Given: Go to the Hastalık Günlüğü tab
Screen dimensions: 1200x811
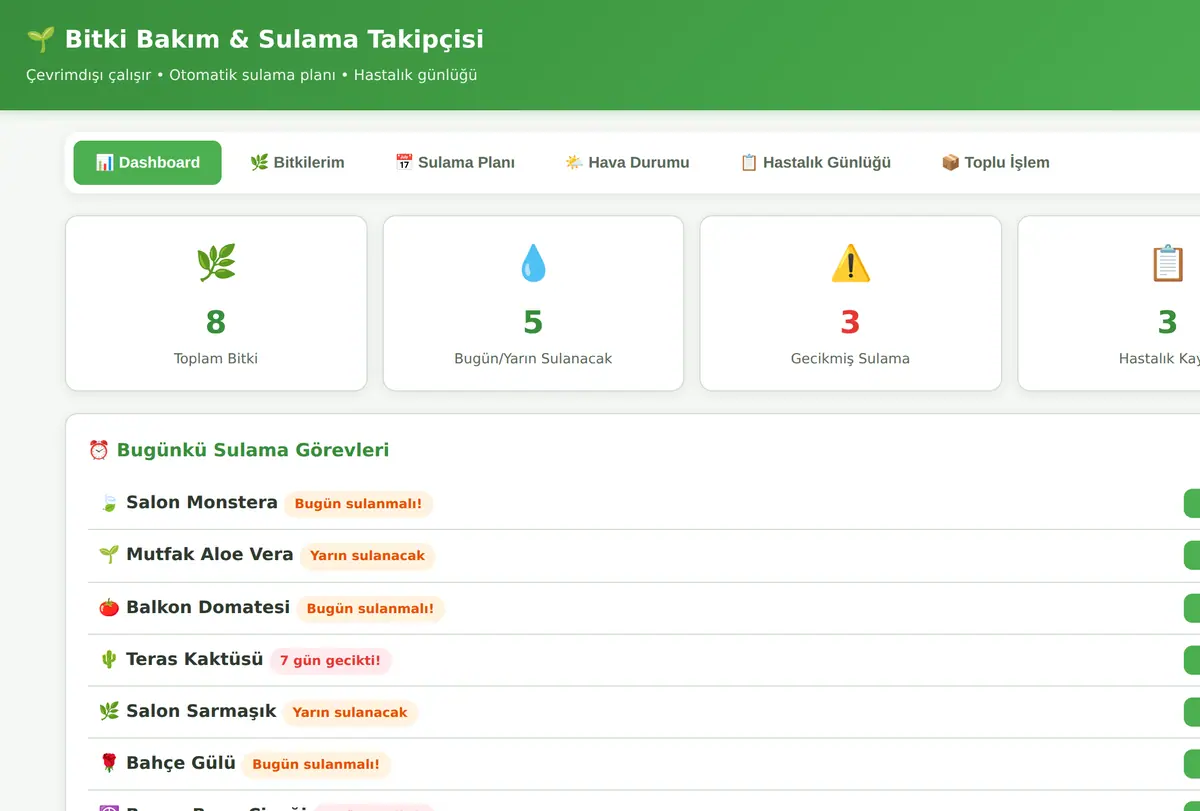Looking at the screenshot, I should tap(815, 162).
